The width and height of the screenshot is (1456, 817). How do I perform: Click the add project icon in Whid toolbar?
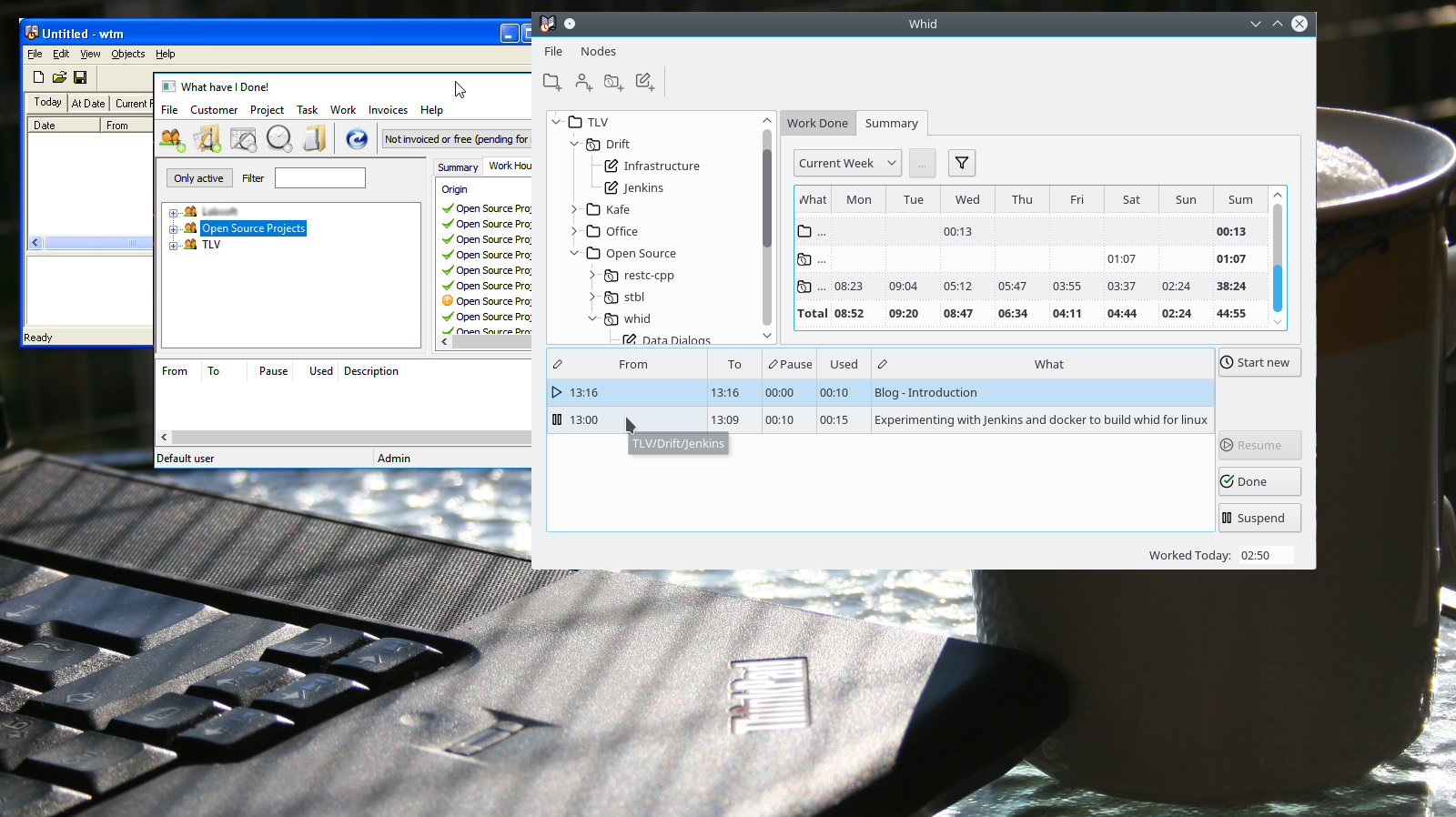tap(613, 82)
